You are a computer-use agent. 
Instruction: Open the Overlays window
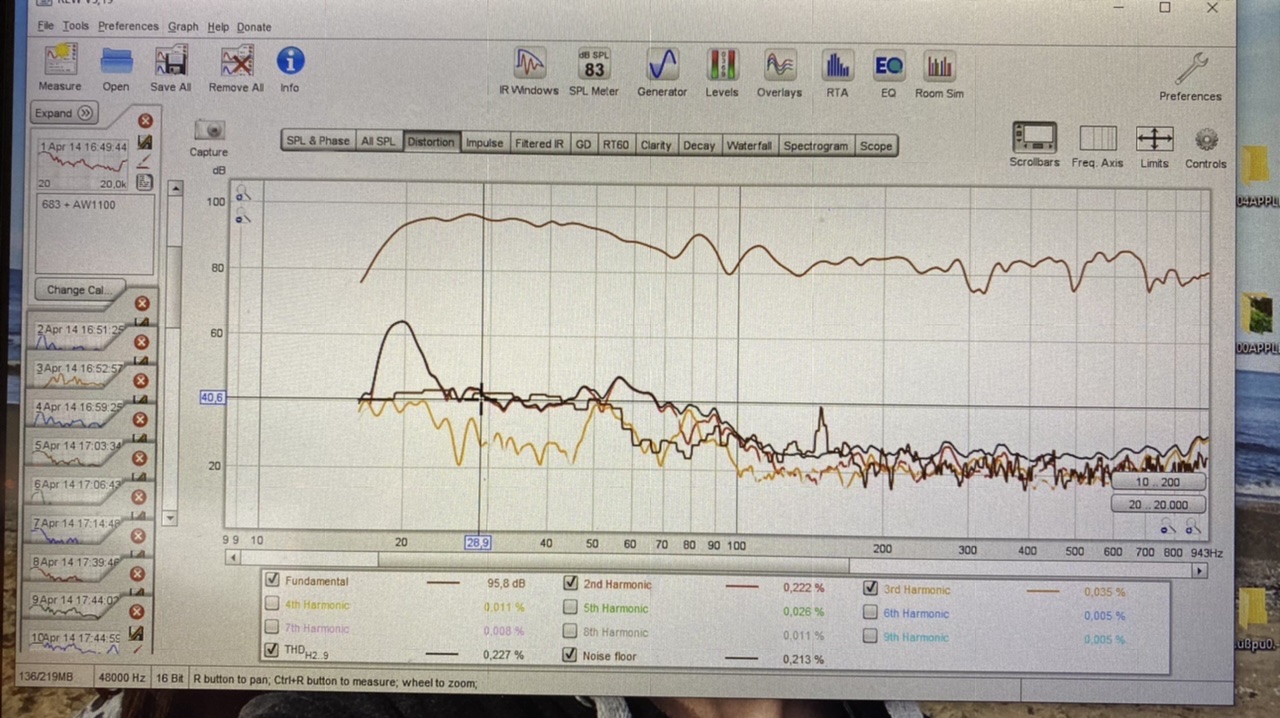(x=779, y=66)
